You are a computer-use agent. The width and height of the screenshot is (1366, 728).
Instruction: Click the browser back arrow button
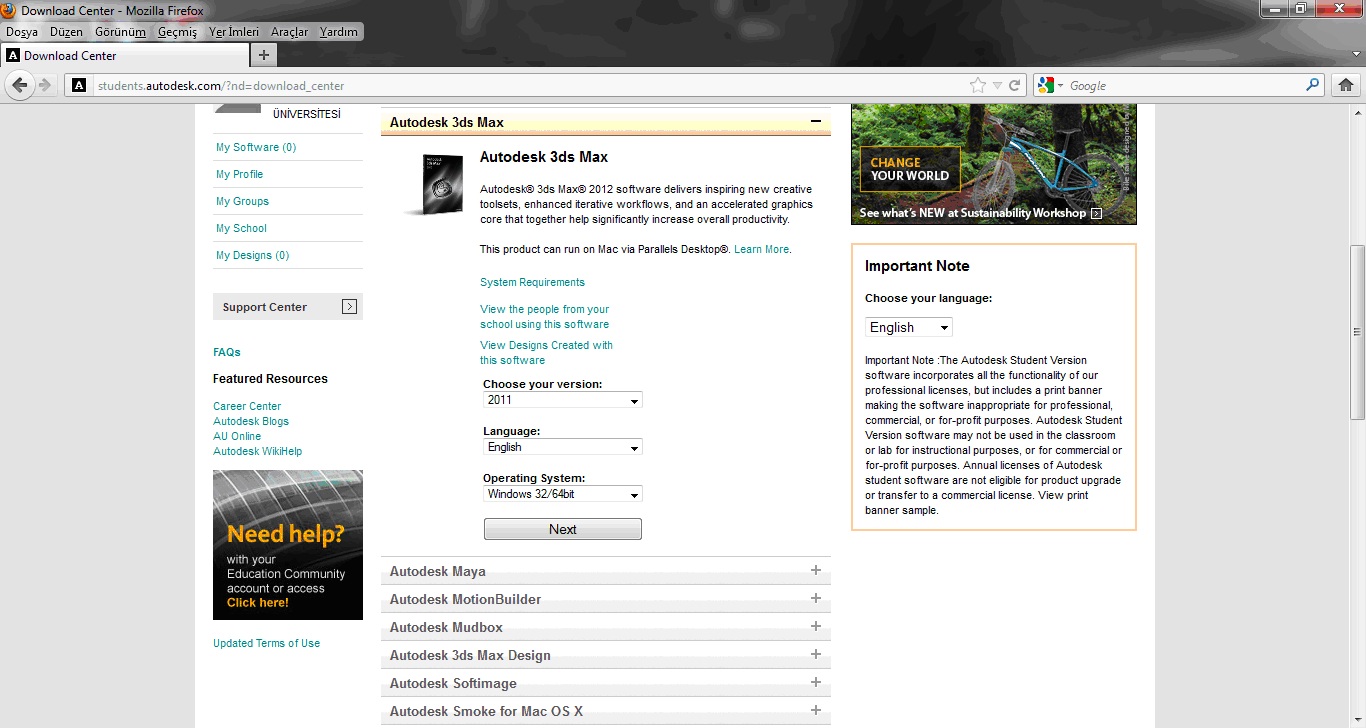point(20,86)
